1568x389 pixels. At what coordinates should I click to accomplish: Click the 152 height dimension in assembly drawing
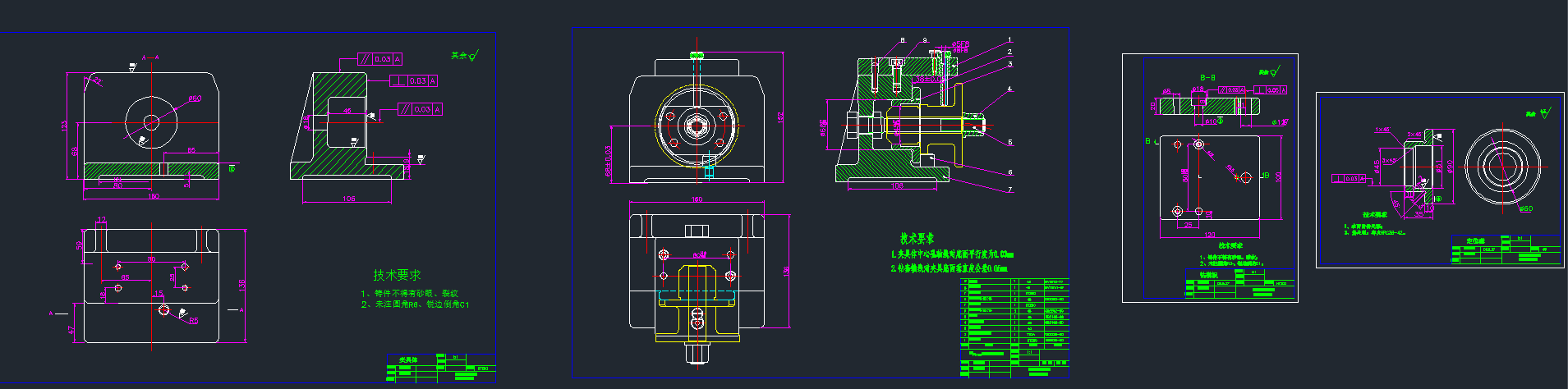780,118
